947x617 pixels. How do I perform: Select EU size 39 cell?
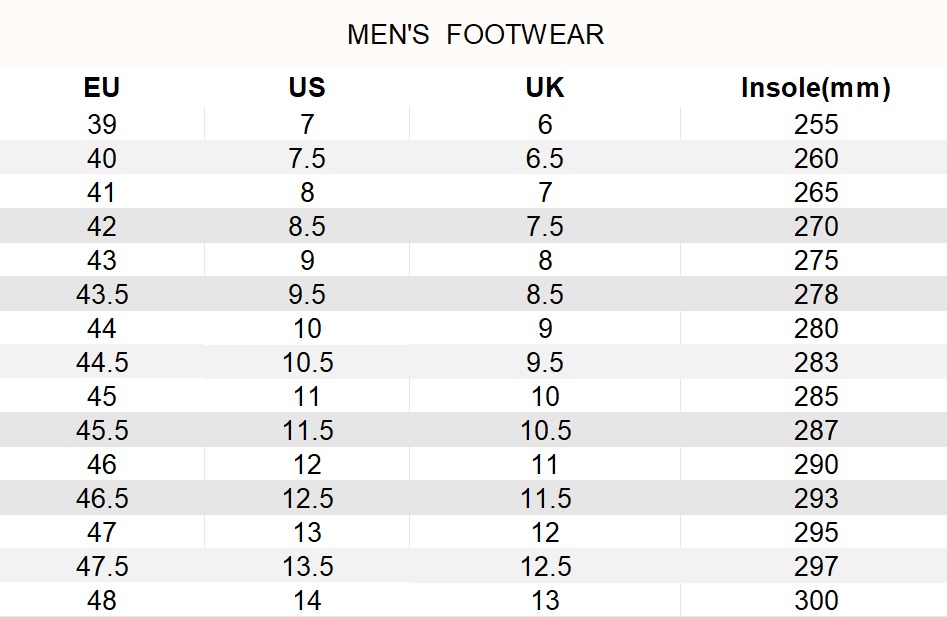[x=102, y=125]
